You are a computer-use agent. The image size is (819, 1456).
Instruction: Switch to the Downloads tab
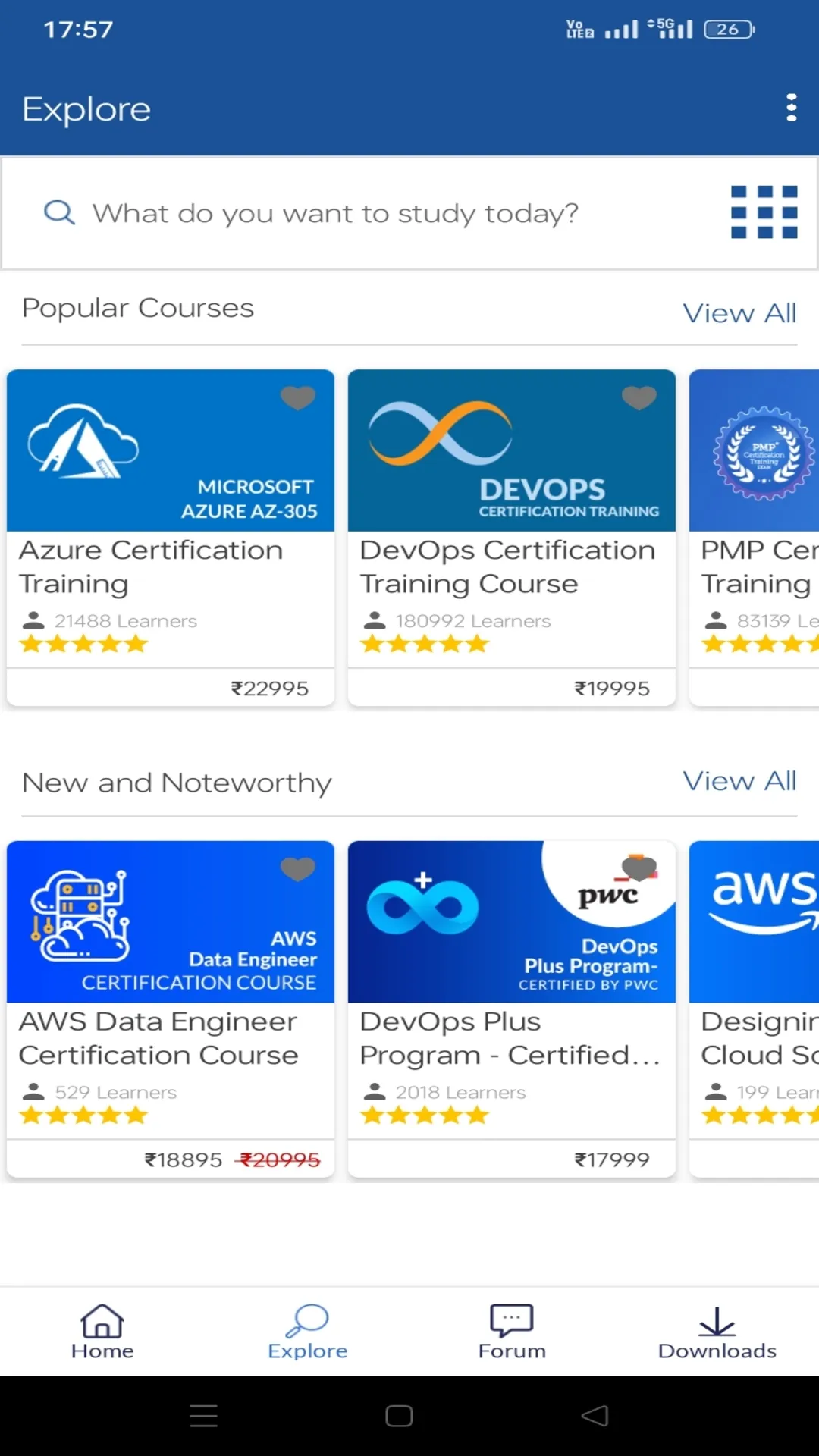[717, 1332]
